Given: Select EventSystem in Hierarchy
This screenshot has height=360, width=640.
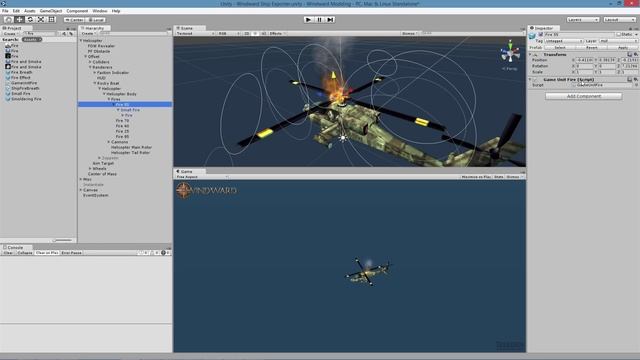Looking at the screenshot, I should [x=96, y=196].
